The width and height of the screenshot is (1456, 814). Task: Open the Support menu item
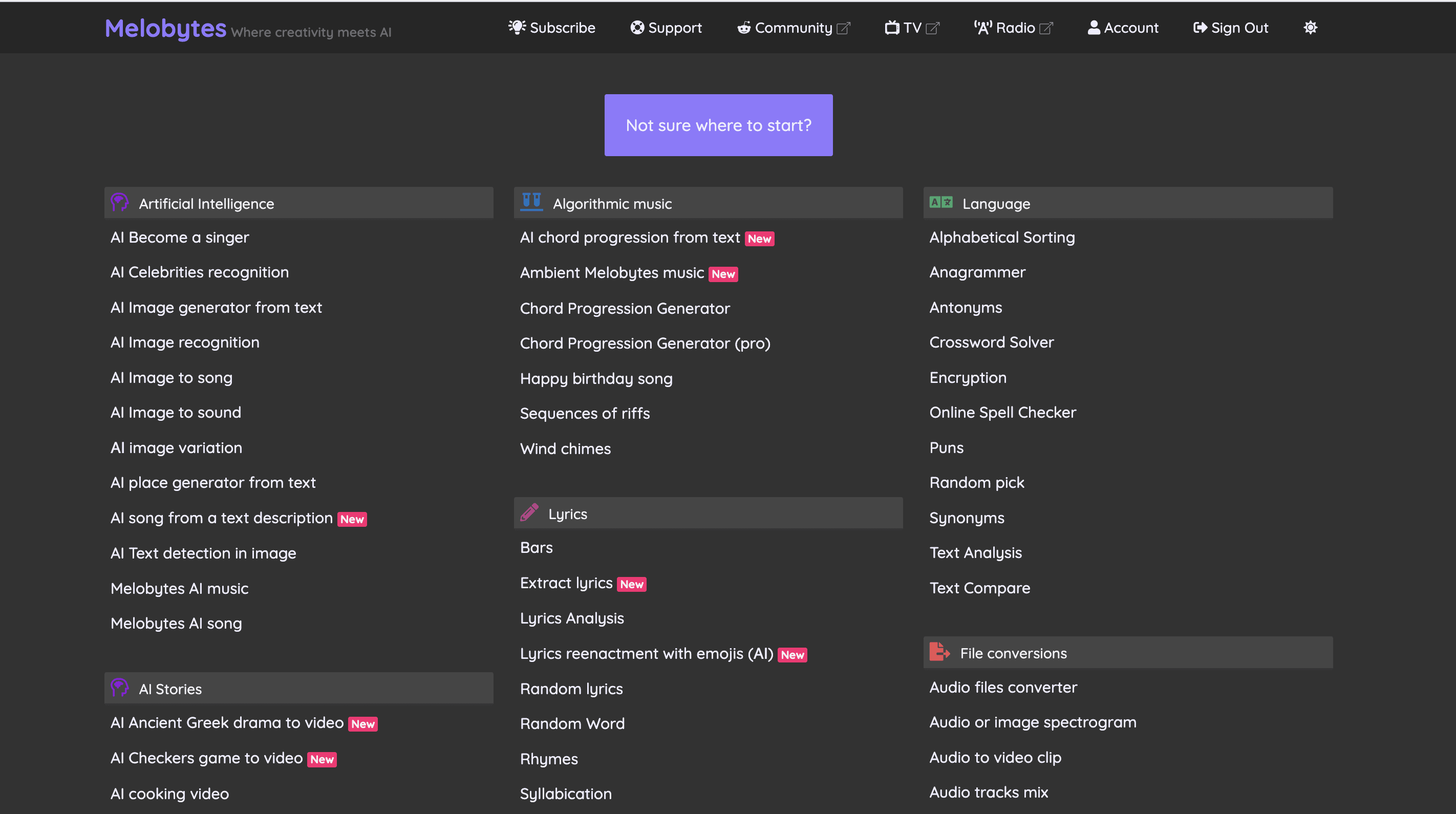click(x=666, y=28)
